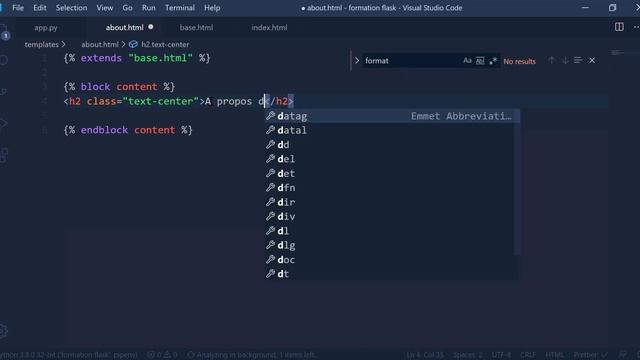Switch to the index.html tab
The height and width of the screenshot is (360, 640).
pyautogui.click(x=269, y=28)
